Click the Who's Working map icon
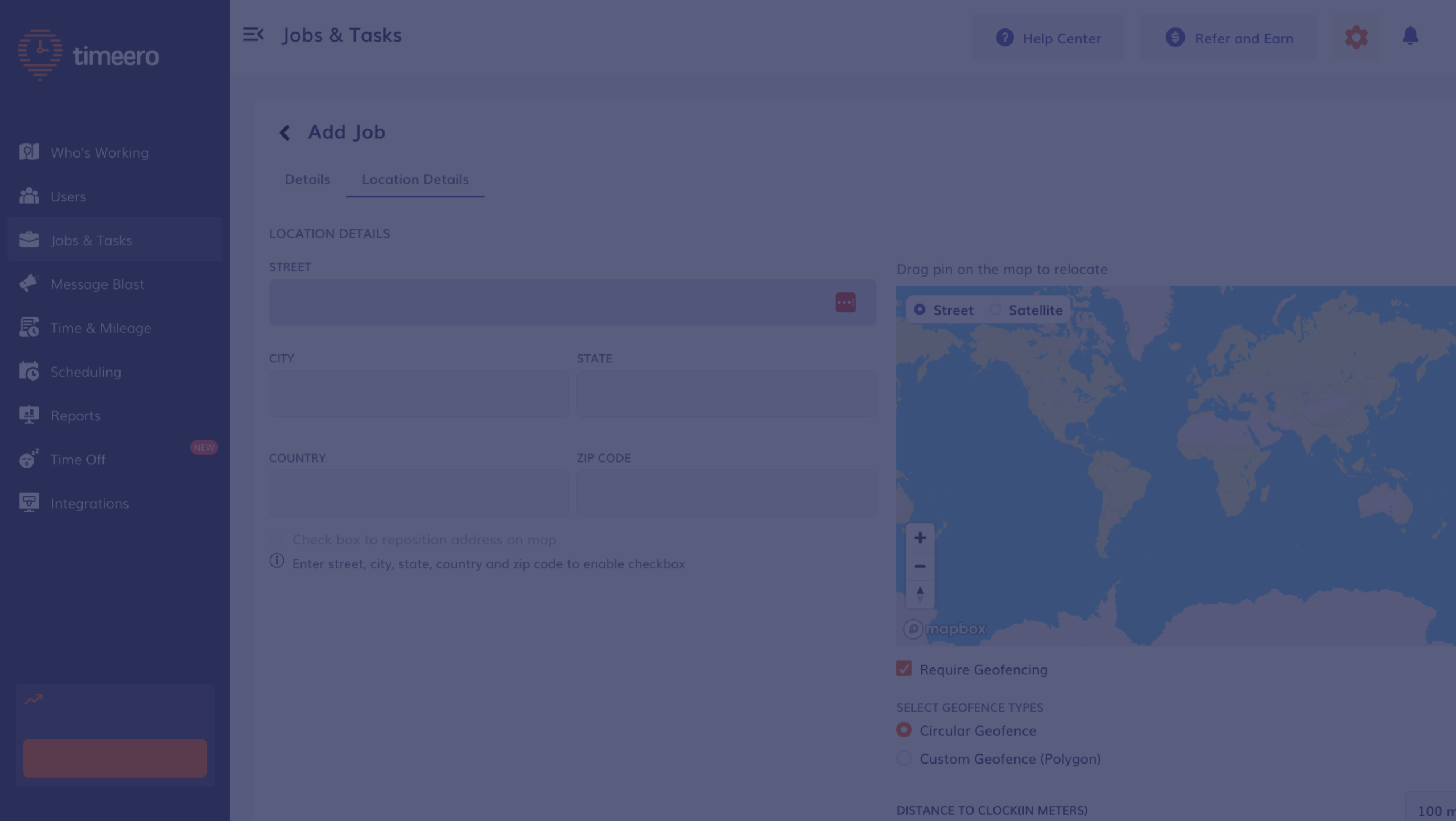The width and height of the screenshot is (1456, 821). click(29, 152)
